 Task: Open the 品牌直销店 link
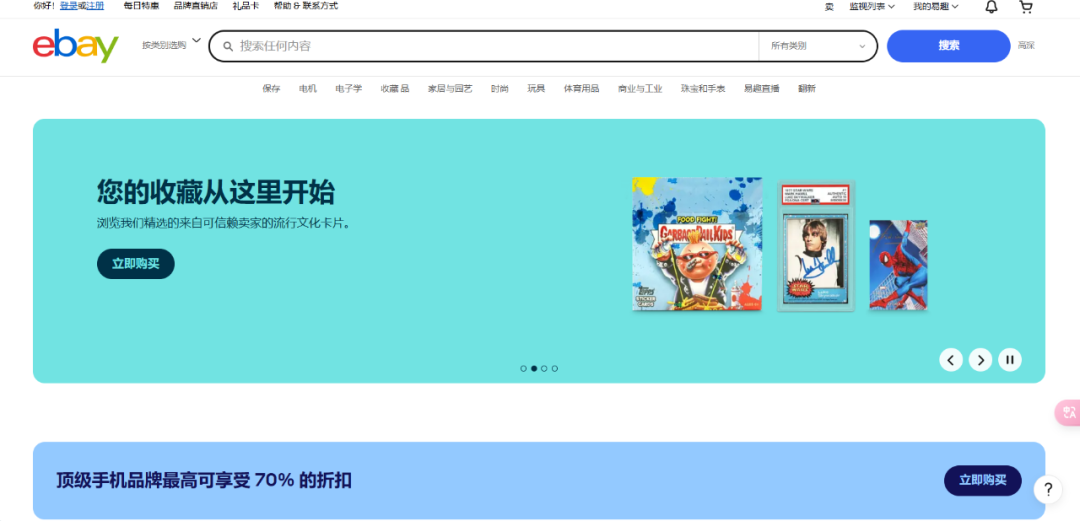(196, 6)
